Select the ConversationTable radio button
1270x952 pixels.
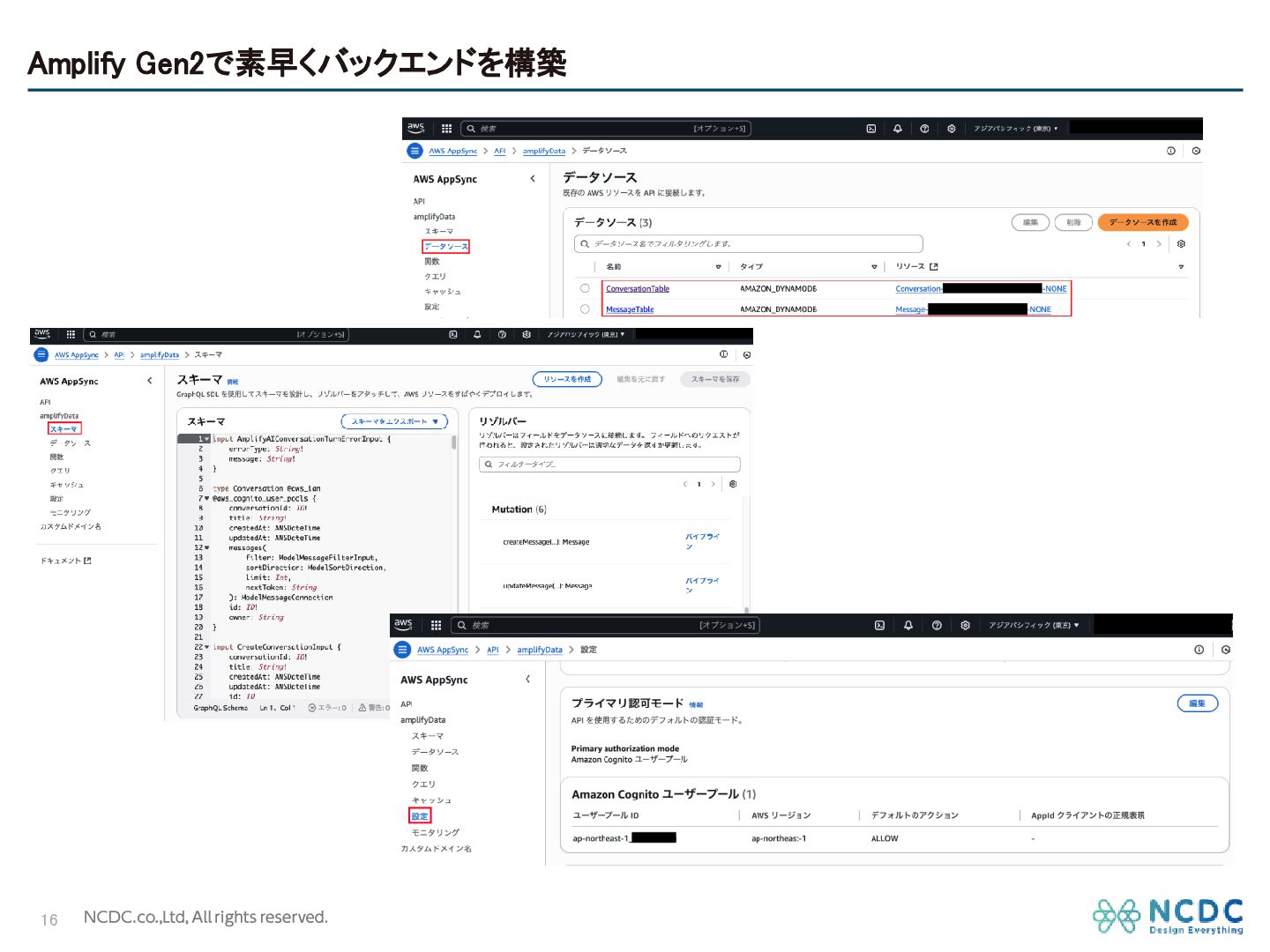(585, 288)
